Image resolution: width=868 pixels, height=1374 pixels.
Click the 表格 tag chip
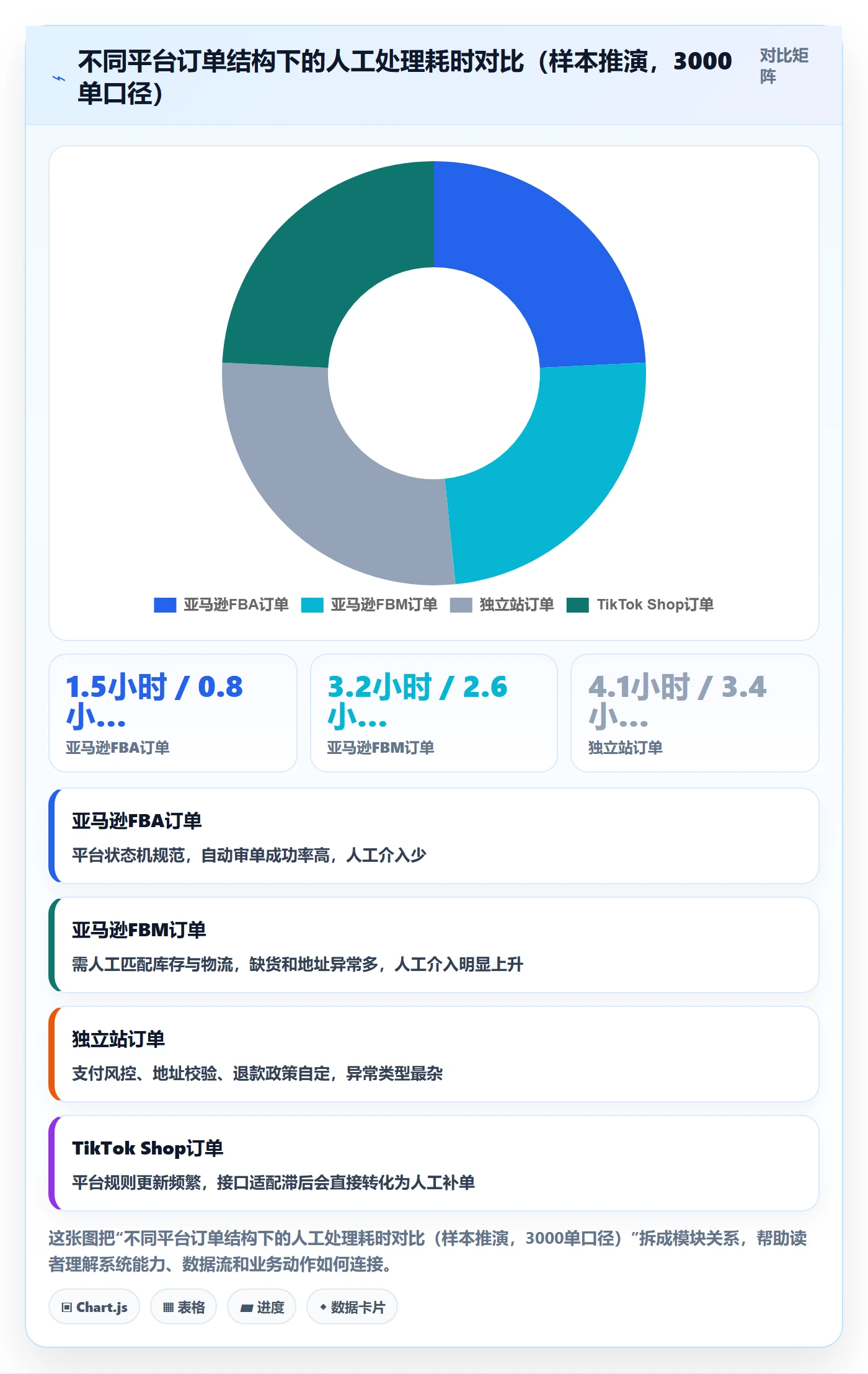(184, 1307)
